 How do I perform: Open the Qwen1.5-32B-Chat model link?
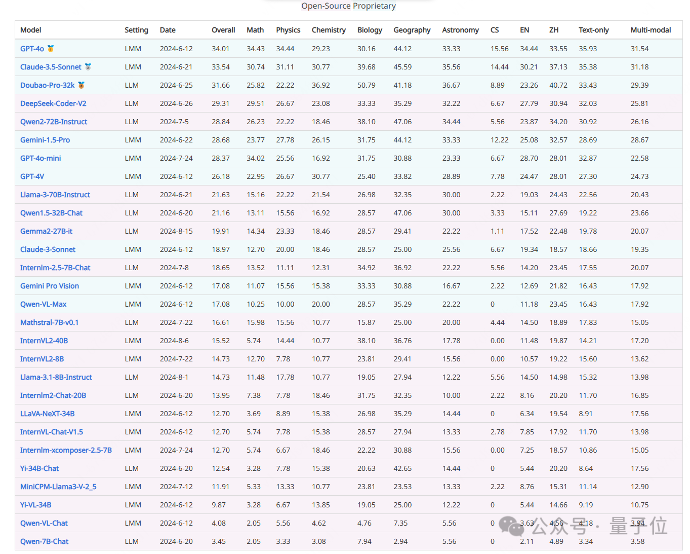pos(51,213)
